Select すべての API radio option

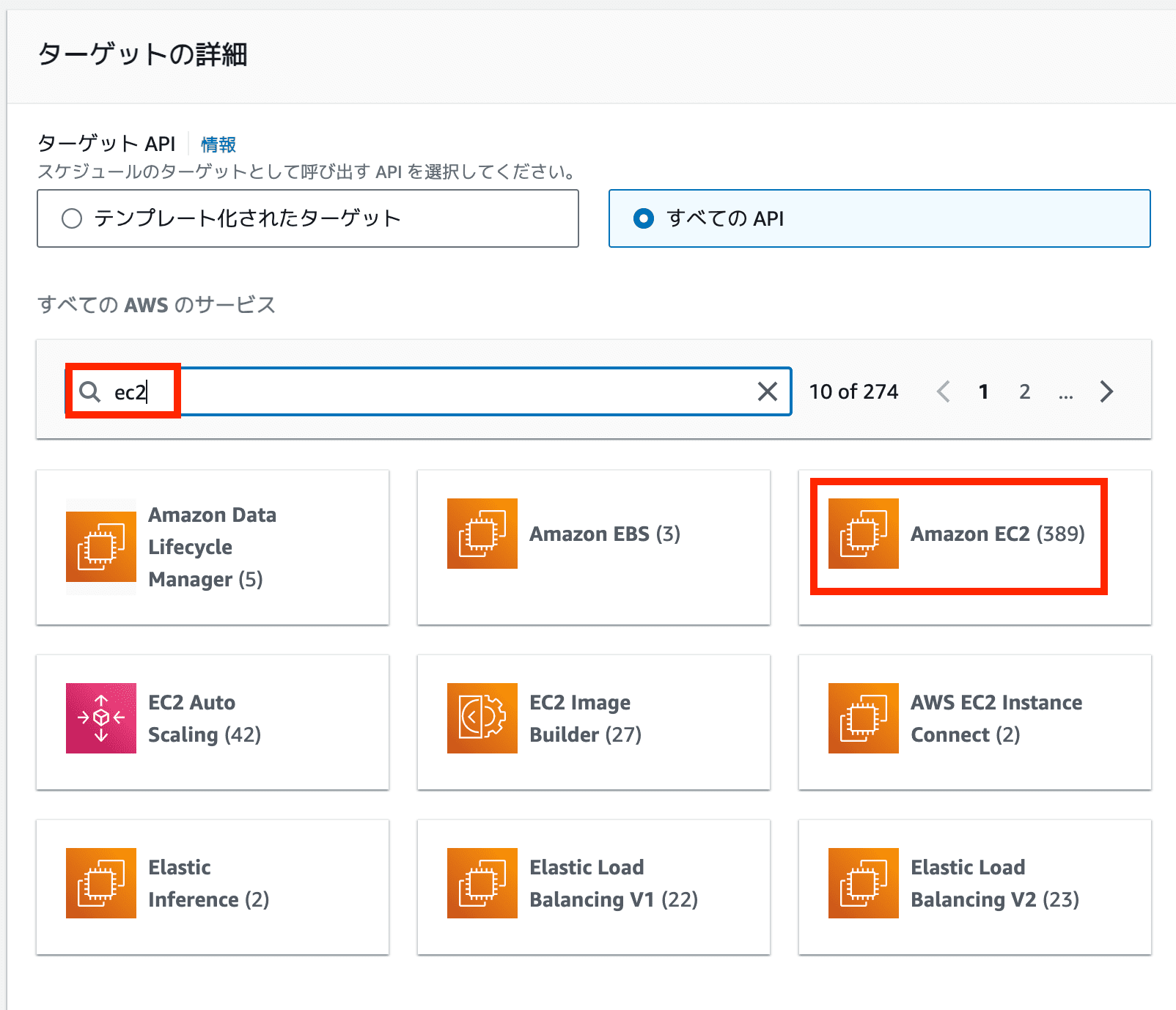880,218
